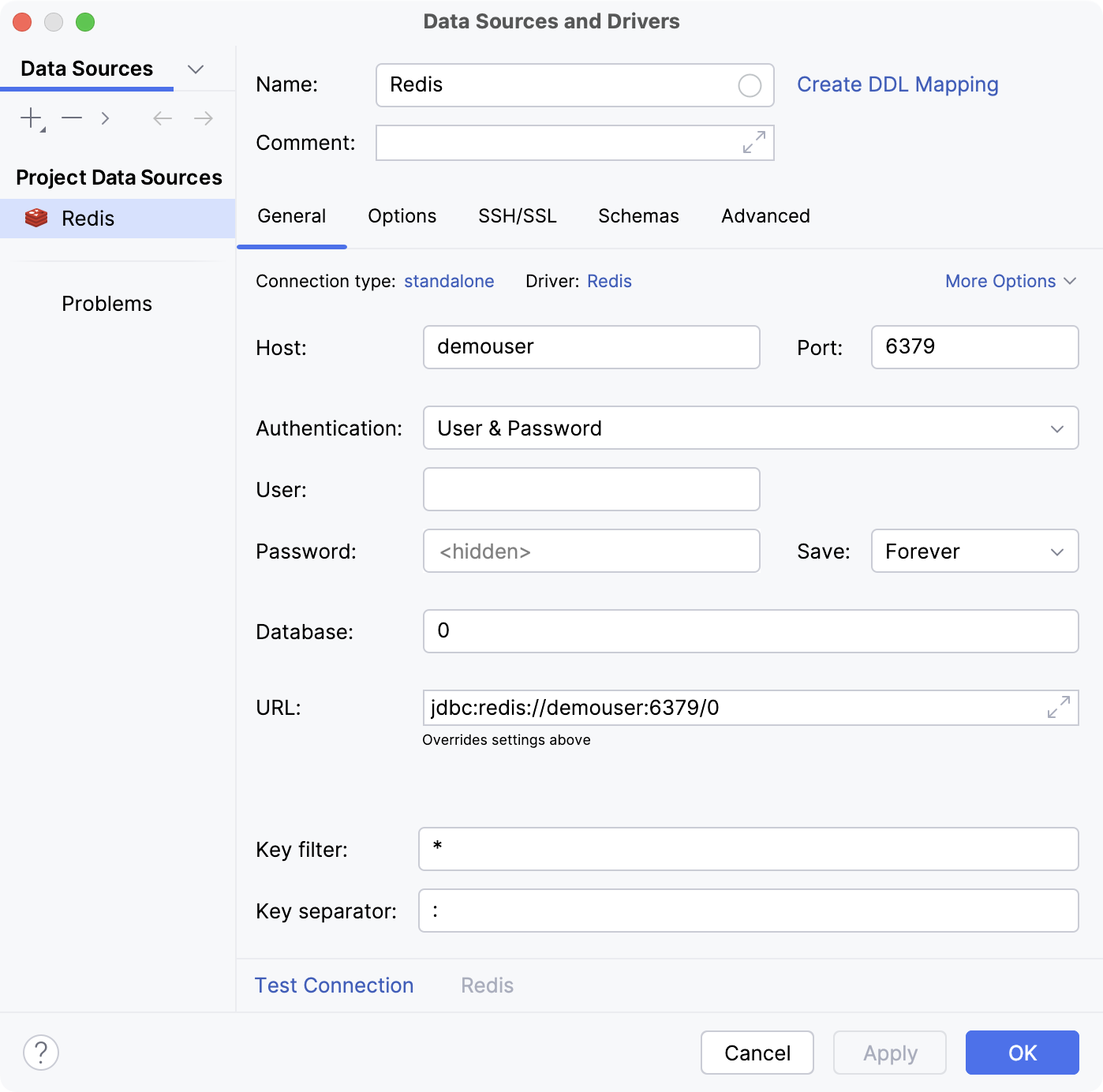Remove the selected Redis data source
Screen dimensions: 1103x1092
72,118
